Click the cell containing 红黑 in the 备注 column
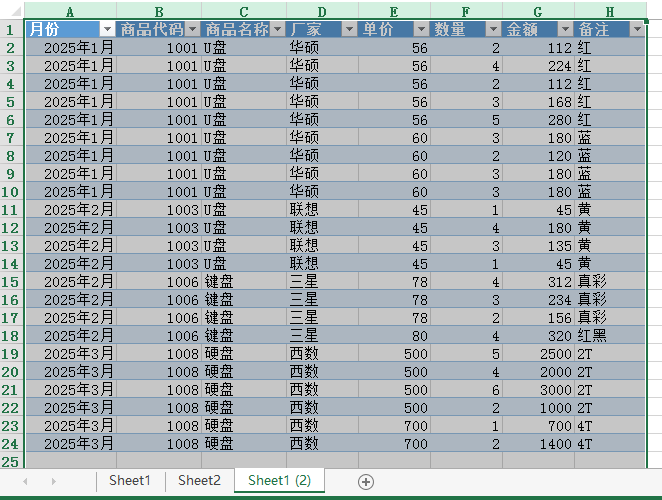Image resolution: width=662 pixels, height=500 pixels. (609, 336)
